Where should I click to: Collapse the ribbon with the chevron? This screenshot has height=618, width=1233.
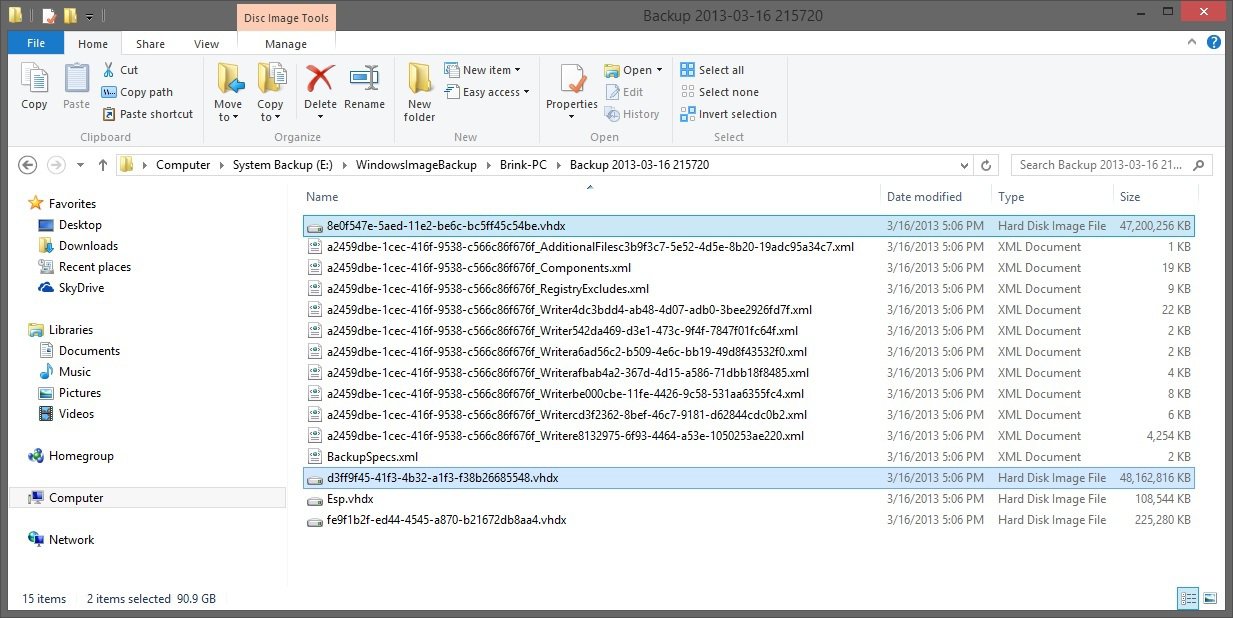tap(1192, 43)
